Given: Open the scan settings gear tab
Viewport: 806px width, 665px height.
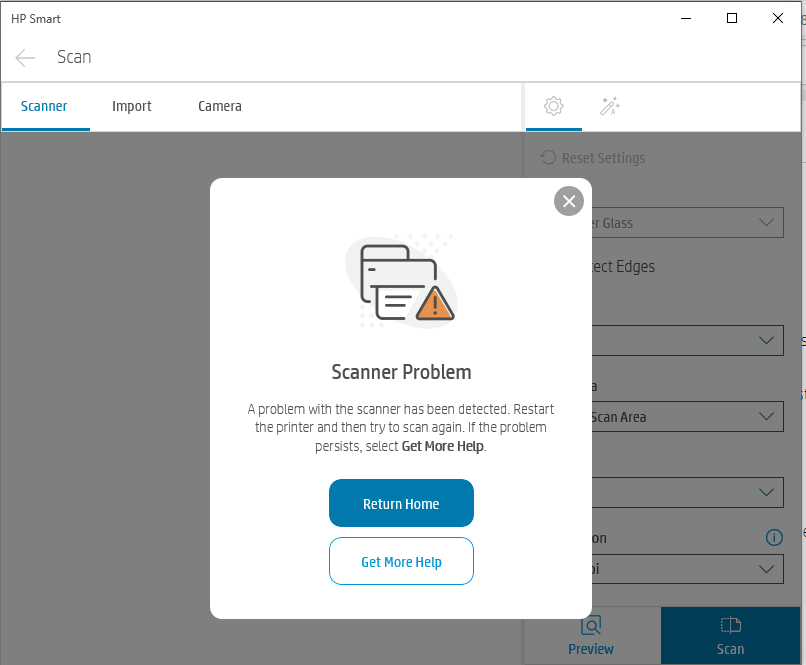Looking at the screenshot, I should tap(554, 106).
